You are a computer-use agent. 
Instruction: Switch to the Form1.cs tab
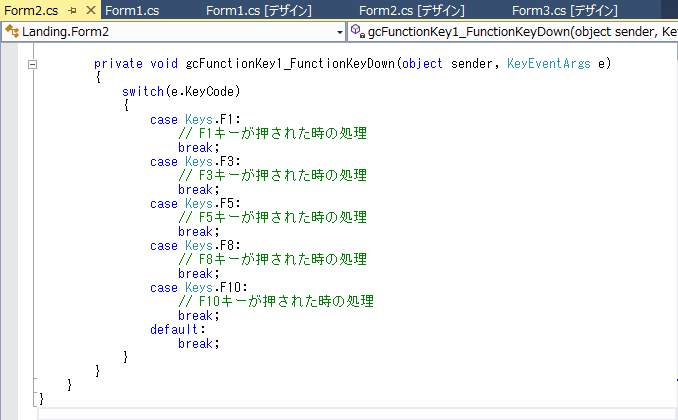[132, 10]
